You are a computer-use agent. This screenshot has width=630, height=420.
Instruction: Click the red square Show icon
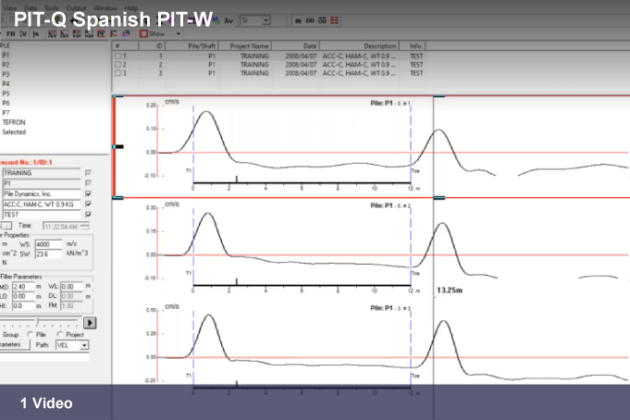pos(143,34)
